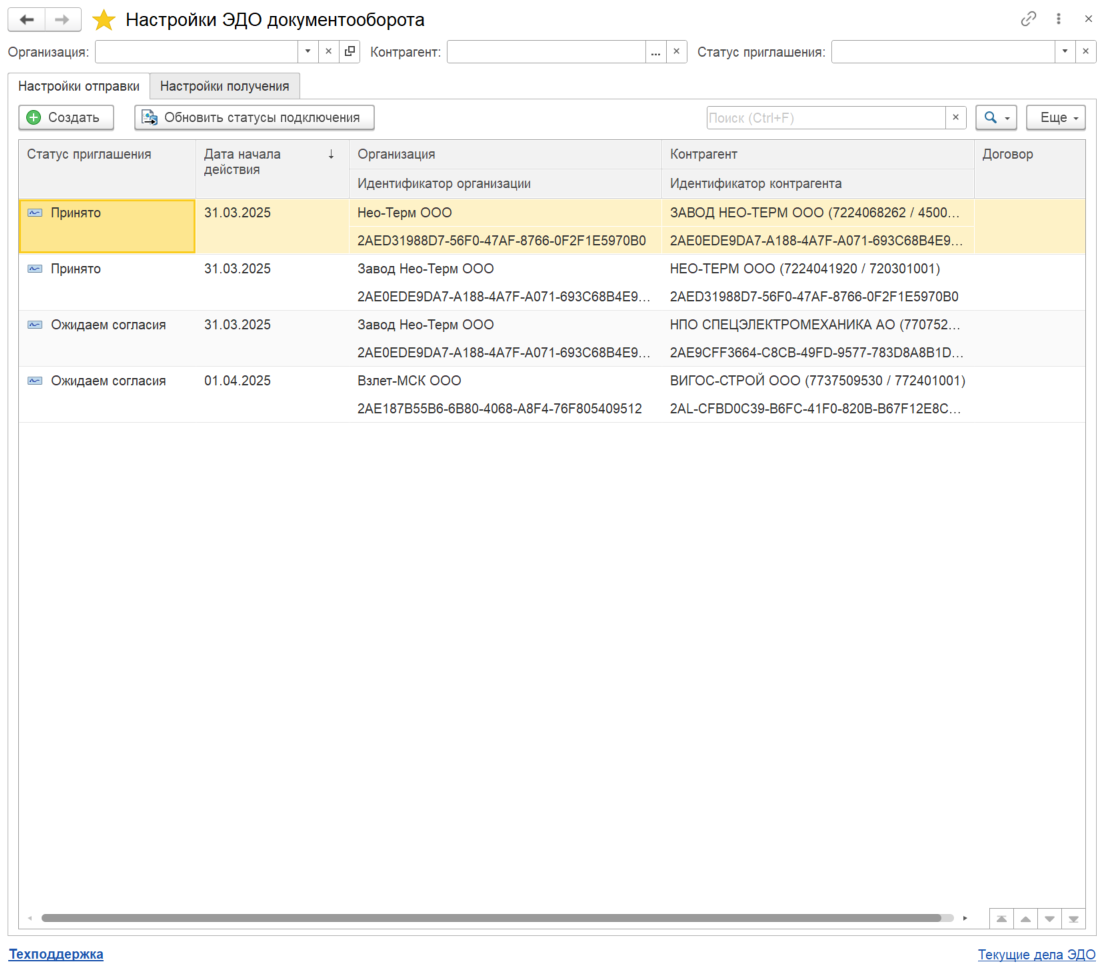Jump to the first row of the list

[x=1001, y=919]
